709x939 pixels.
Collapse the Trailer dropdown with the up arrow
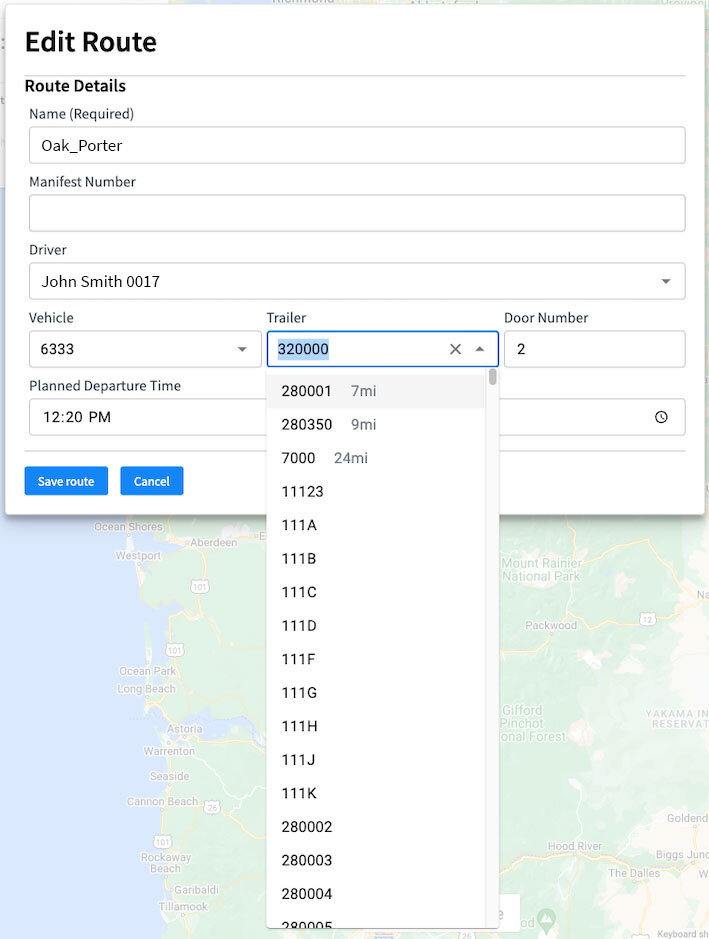[480, 349]
